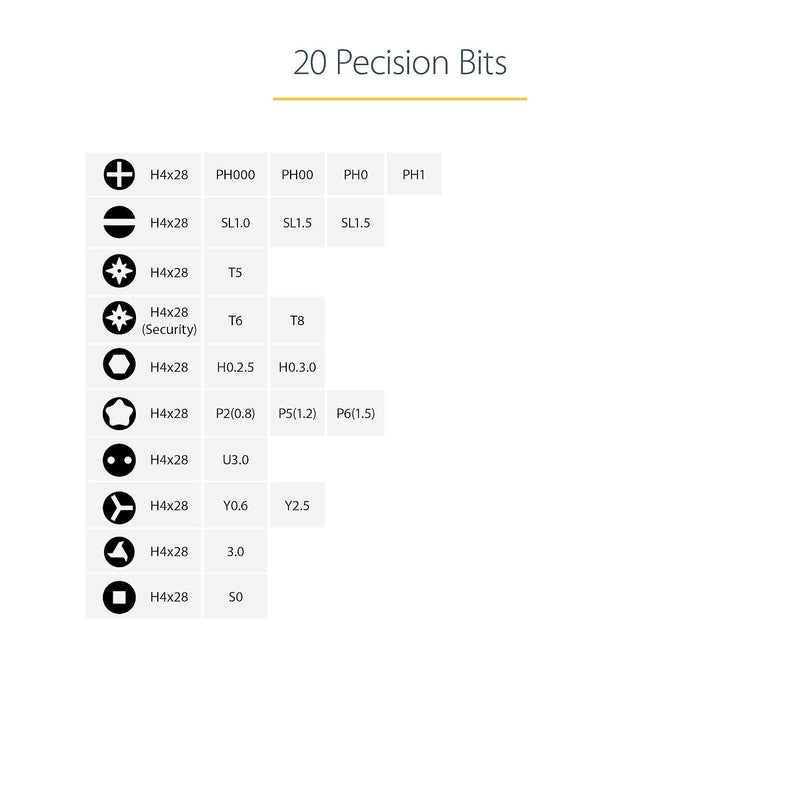Click the square bit icon
The width and height of the screenshot is (800, 800).
[119, 597]
